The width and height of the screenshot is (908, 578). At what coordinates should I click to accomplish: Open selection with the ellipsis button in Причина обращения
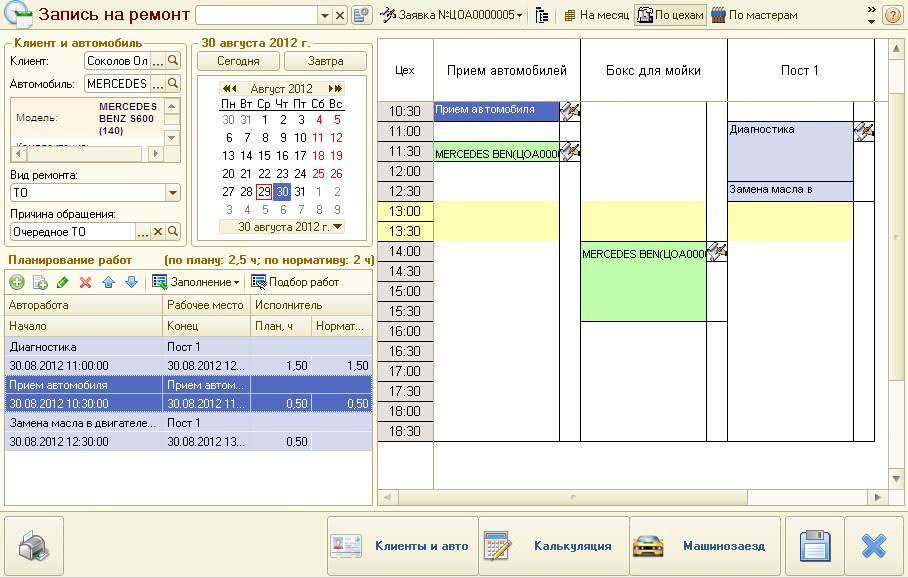click(142, 232)
